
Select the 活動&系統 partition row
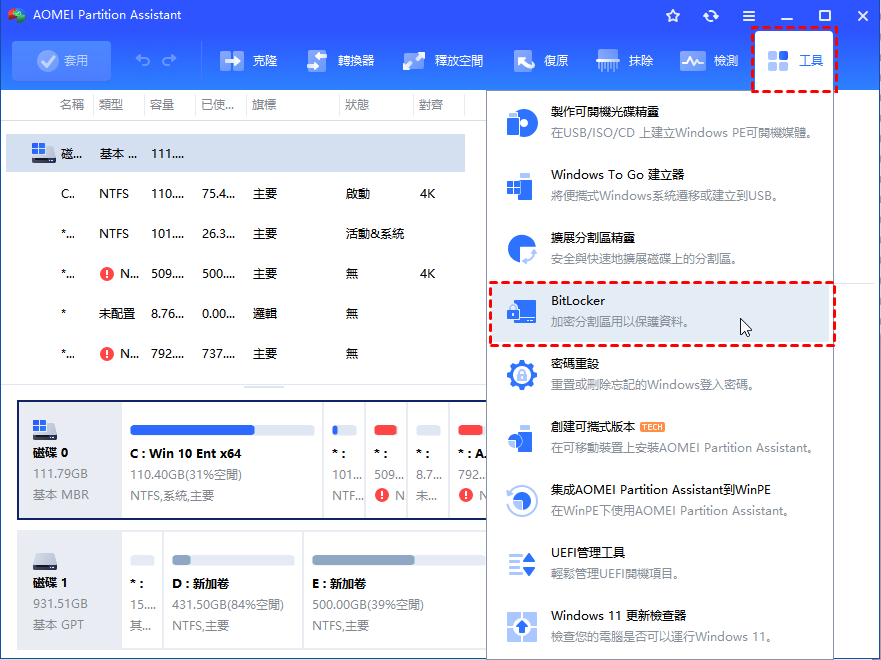pos(235,234)
